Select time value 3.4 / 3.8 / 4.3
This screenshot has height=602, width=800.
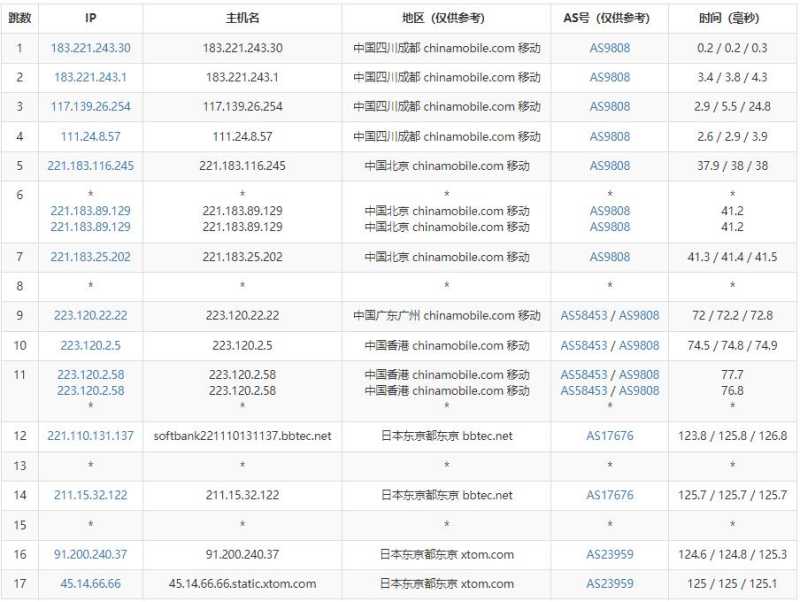pyautogui.click(x=732, y=77)
